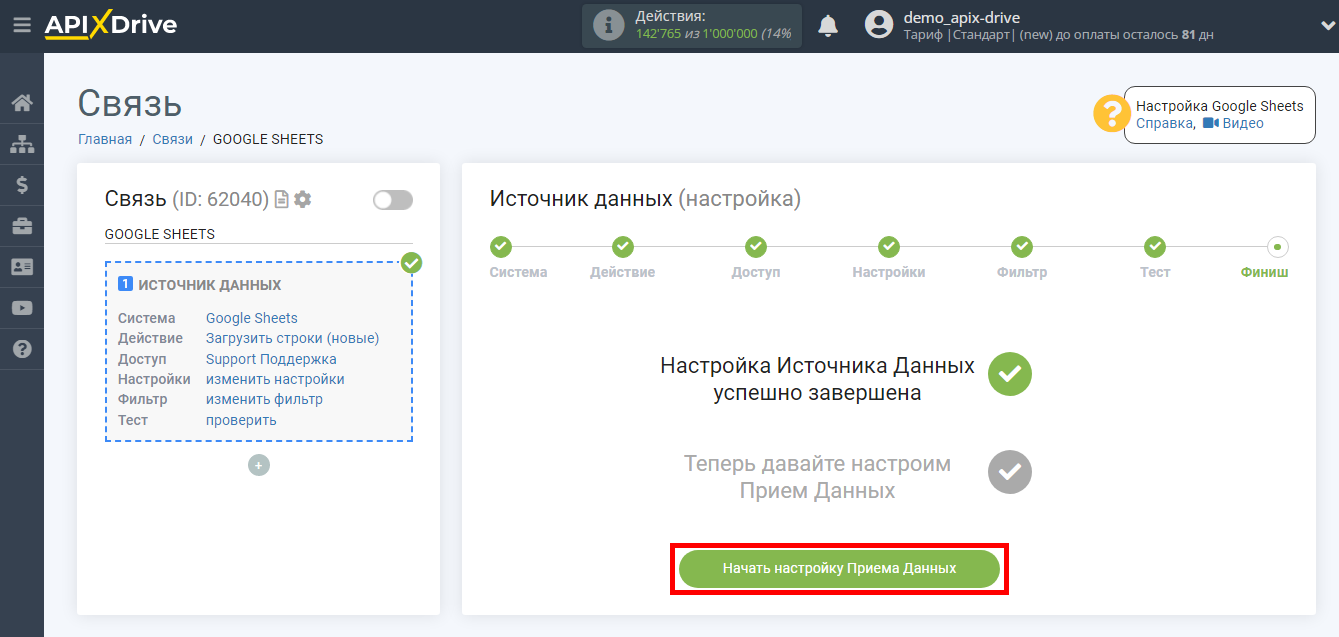Screen dimensions: 1339x637
Task: Open the user avatar icon
Action: pyautogui.click(x=879, y=25)
